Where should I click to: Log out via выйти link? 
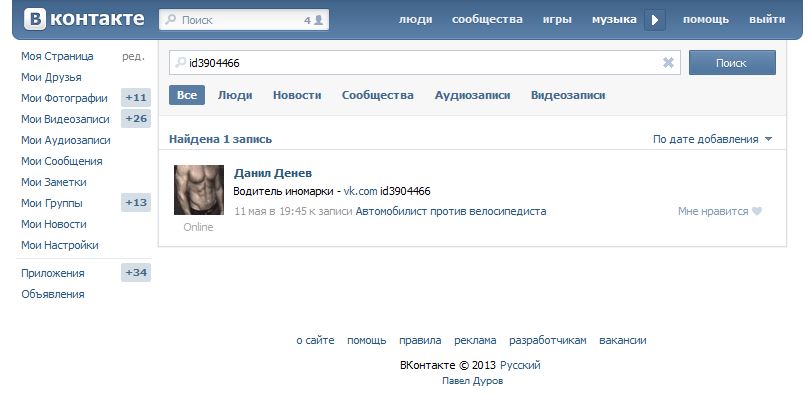pos(767,20)
